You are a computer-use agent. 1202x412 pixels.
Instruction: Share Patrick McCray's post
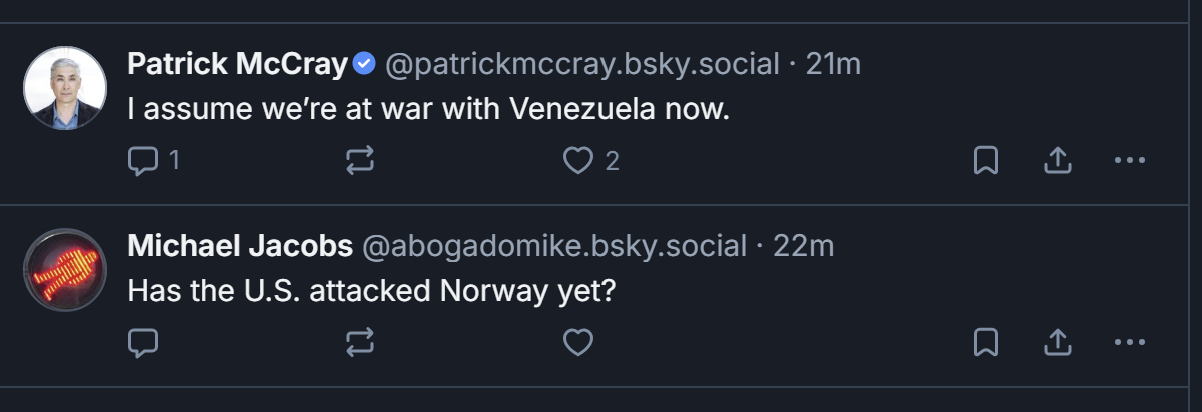[x=1058, y=161]
